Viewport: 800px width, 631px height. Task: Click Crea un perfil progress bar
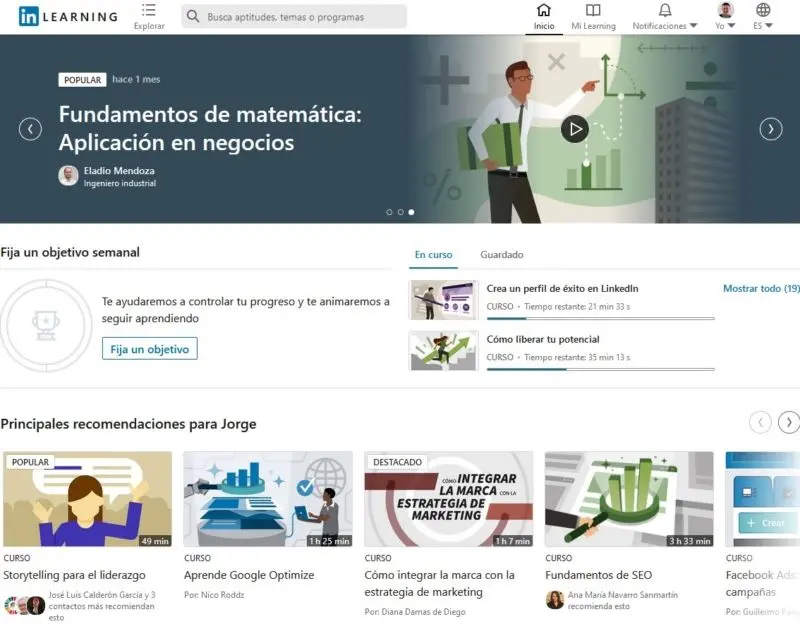[x=598, y=317]
